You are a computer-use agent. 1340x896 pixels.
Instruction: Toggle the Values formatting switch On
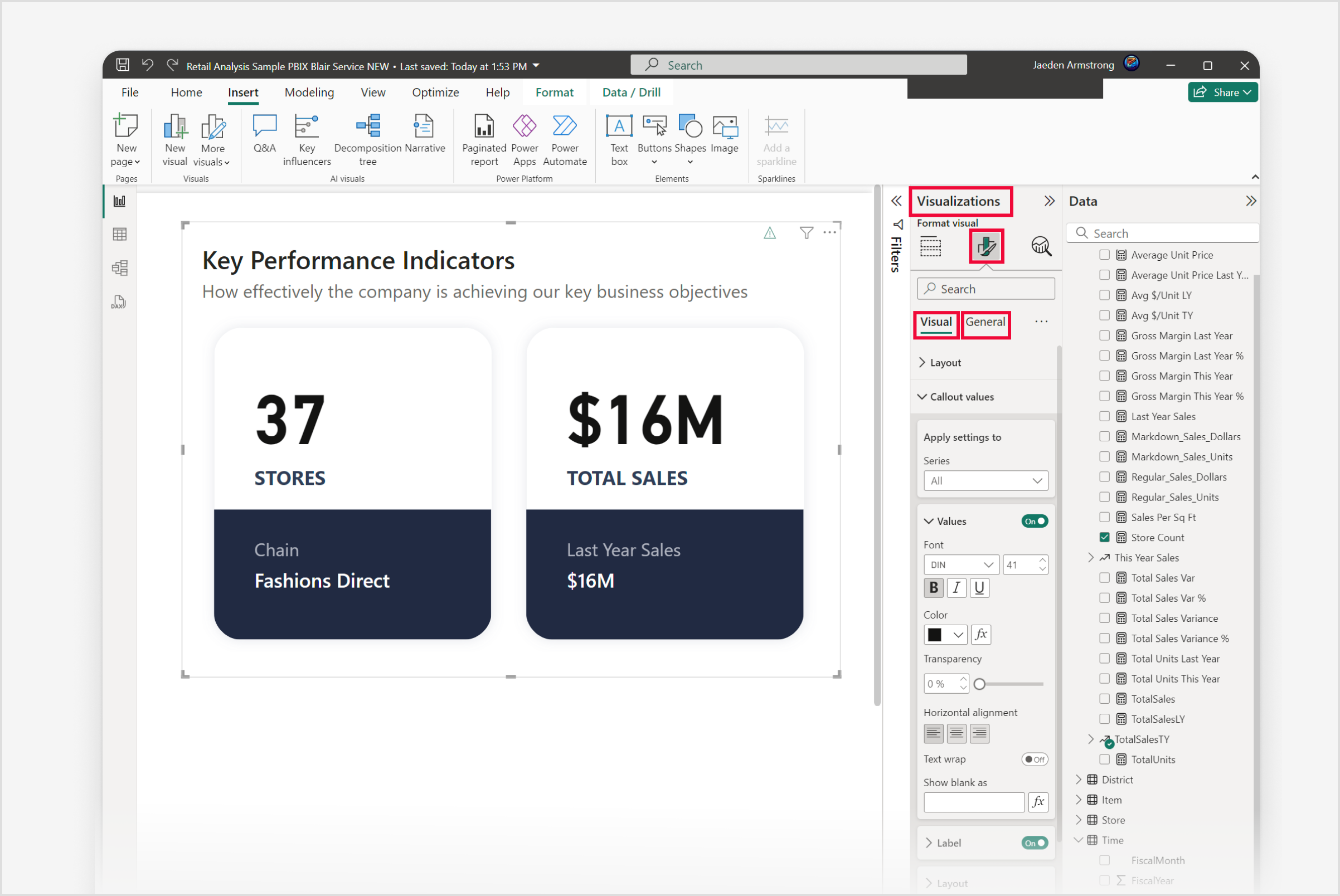(1035, 521)
